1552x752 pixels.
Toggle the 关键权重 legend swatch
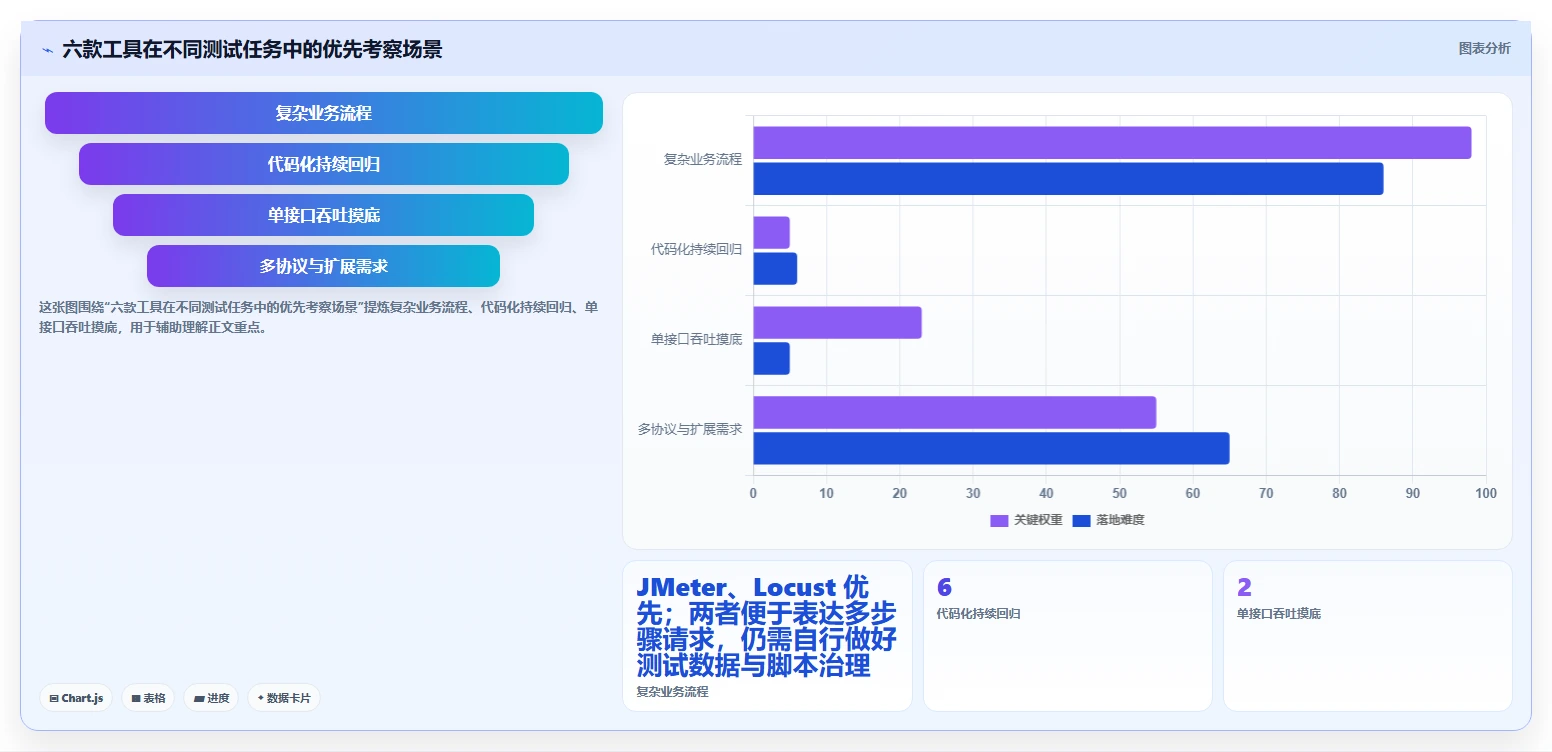(999, 521)
